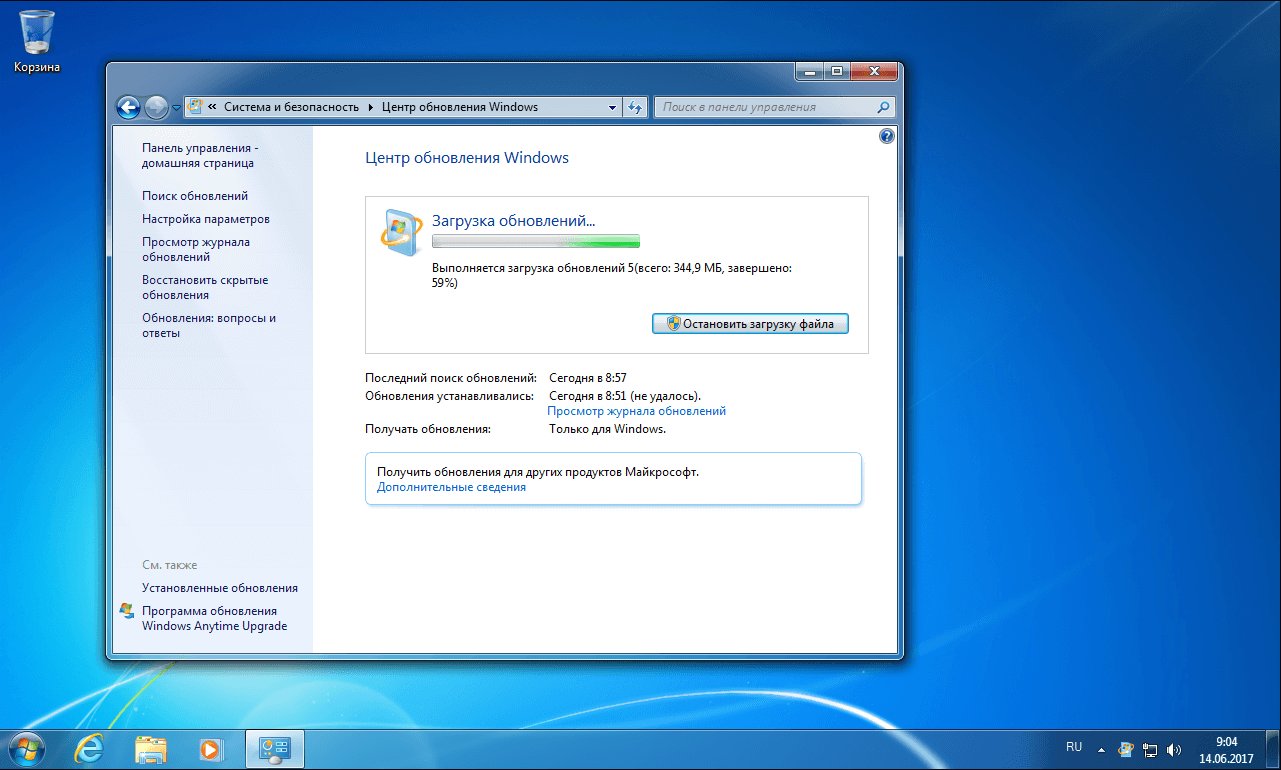Viewport: 1281px width, 770px height.
Task: Open Windows Explorer folder taskbar icon
Action: (151, 748)
